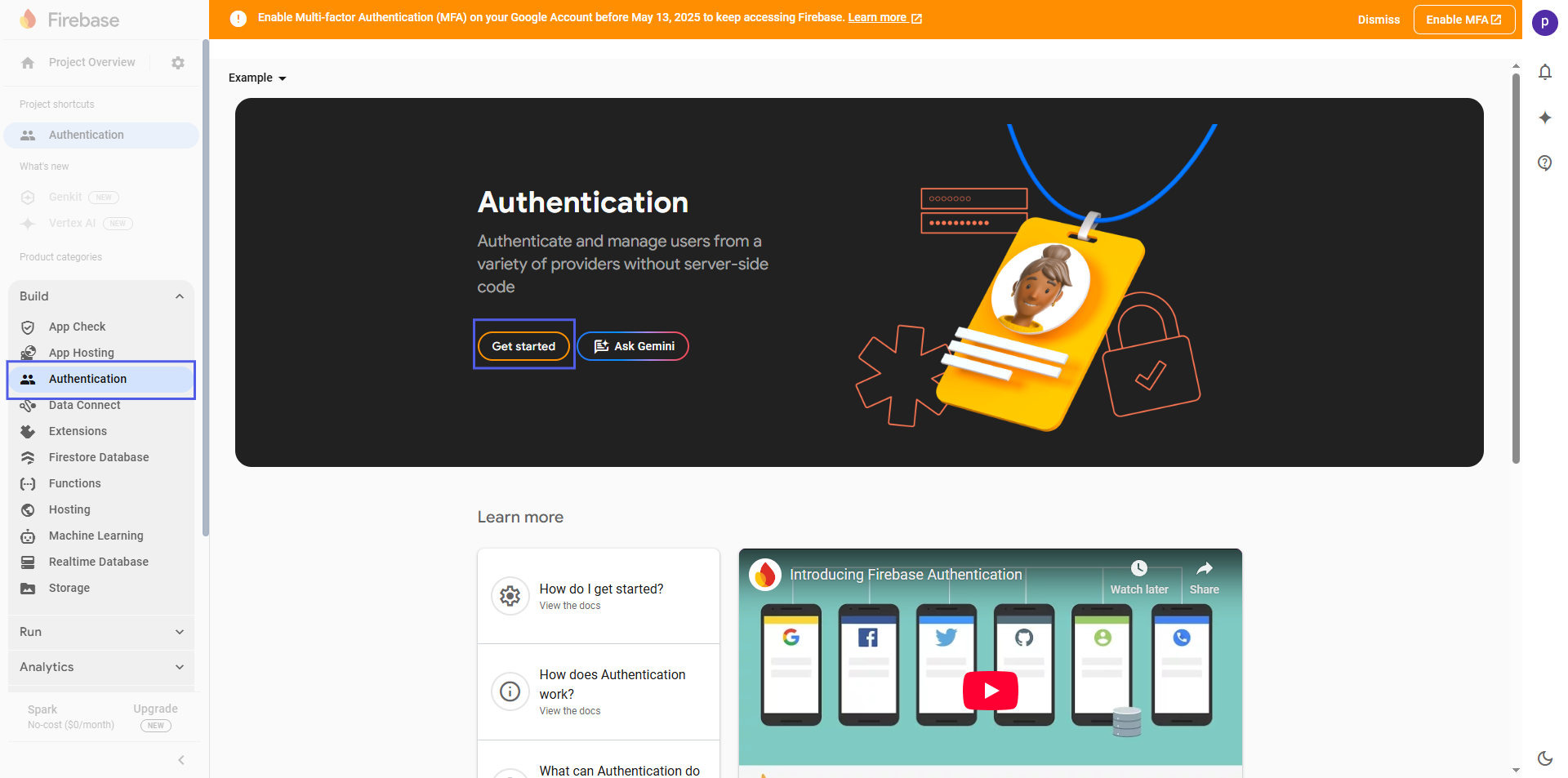Click the Share arrow on video

coord(1204,569)
